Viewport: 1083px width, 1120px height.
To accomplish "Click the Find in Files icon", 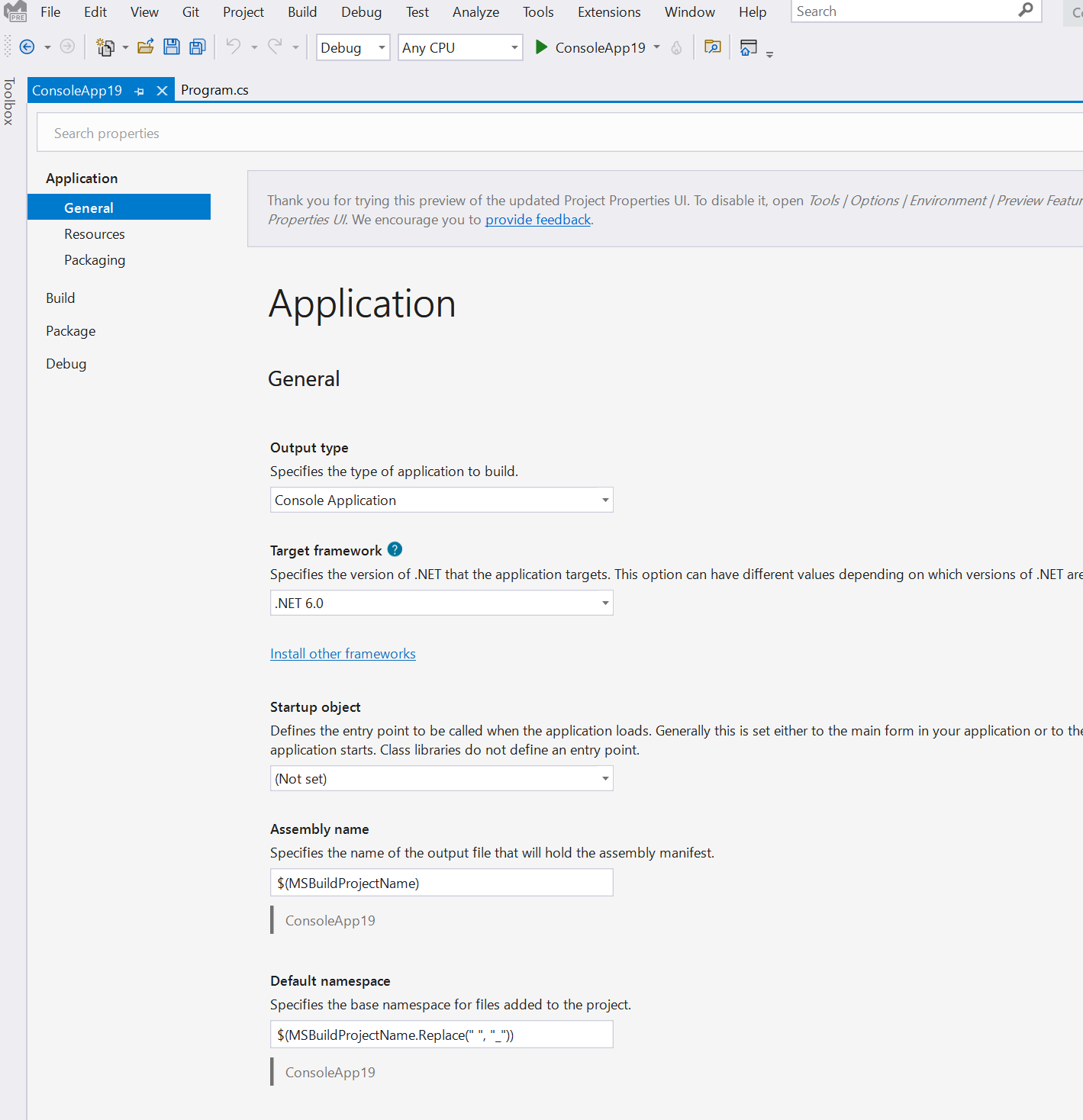I will click(712, 47).
